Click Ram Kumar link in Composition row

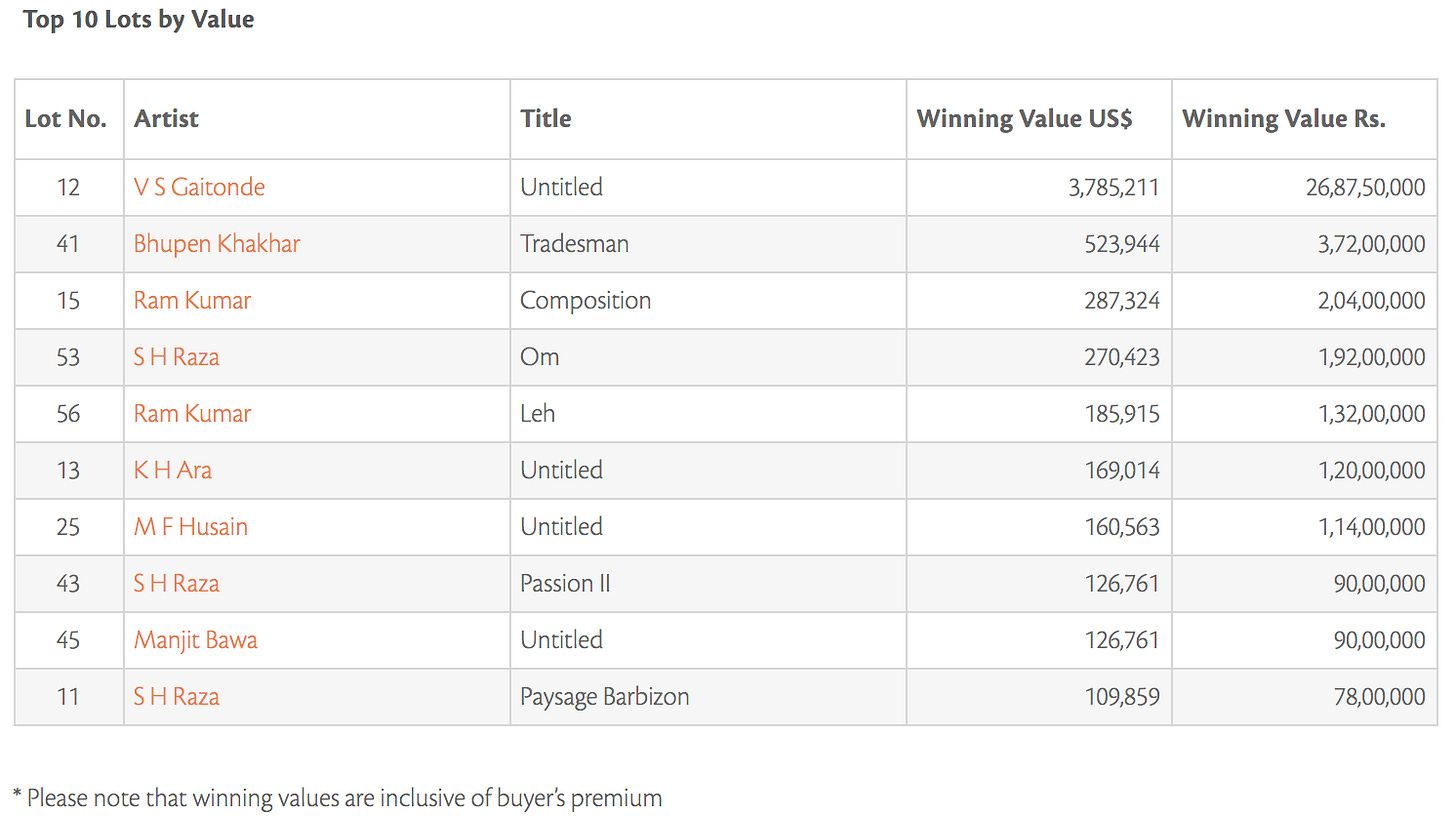[x=192, y=300]
